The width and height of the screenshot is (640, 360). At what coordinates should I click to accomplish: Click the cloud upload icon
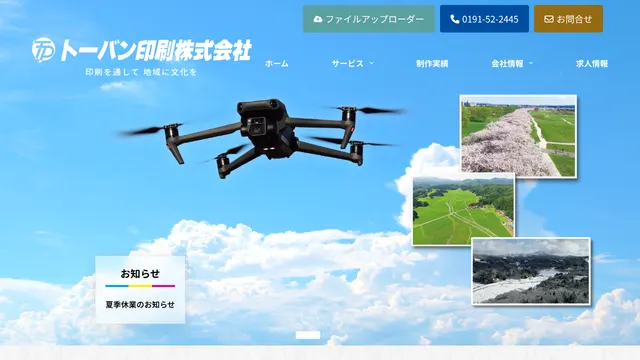tap(318, 19)
